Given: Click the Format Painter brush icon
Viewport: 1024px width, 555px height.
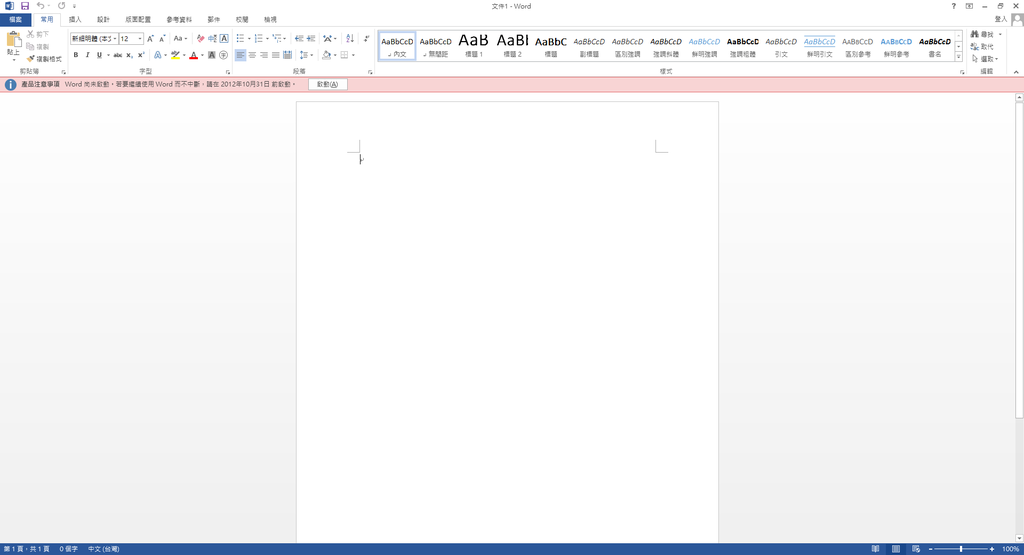Looking at the screenshot, I should point(31,59).
